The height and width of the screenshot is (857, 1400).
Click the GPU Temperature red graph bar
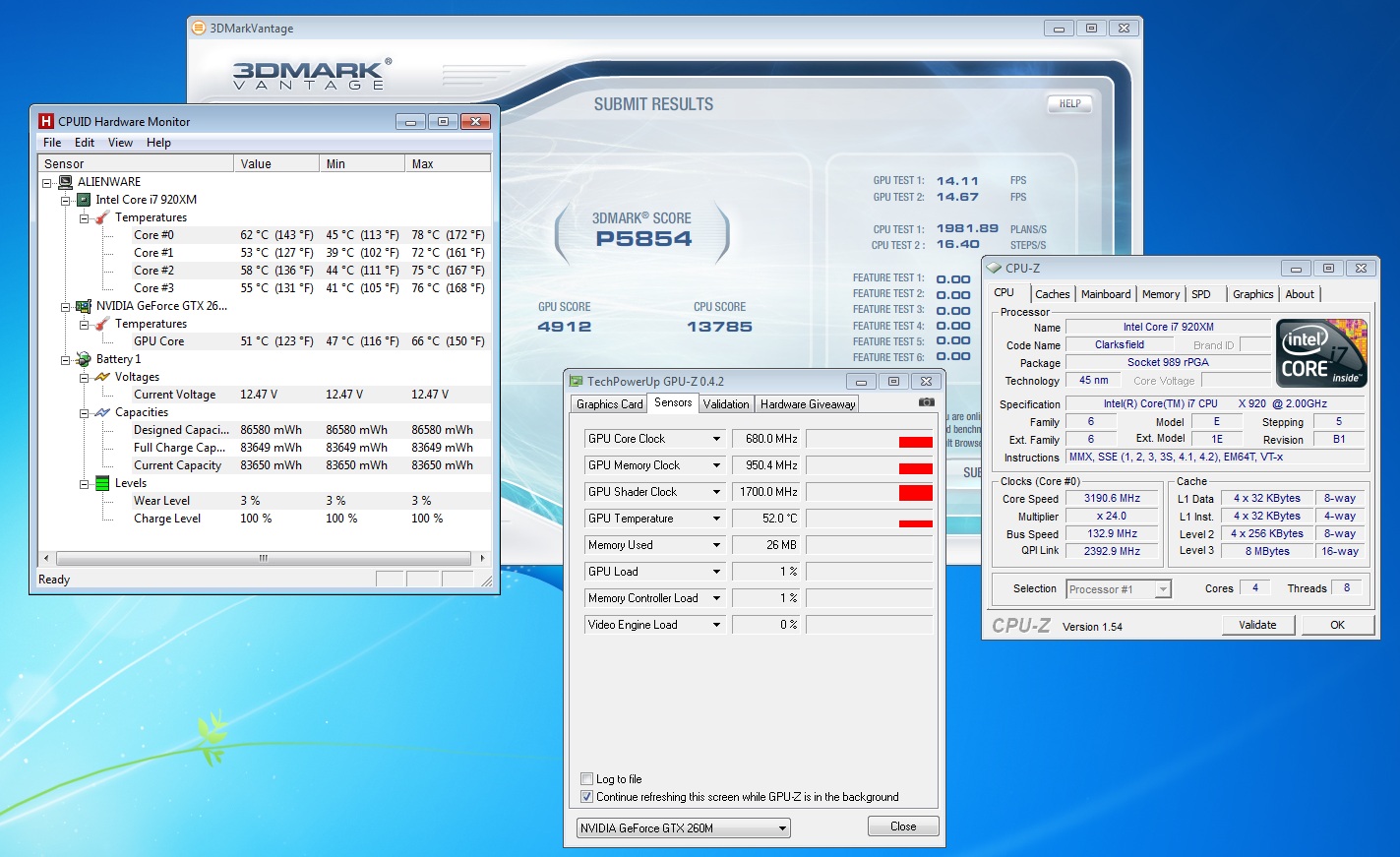(915, 523)
